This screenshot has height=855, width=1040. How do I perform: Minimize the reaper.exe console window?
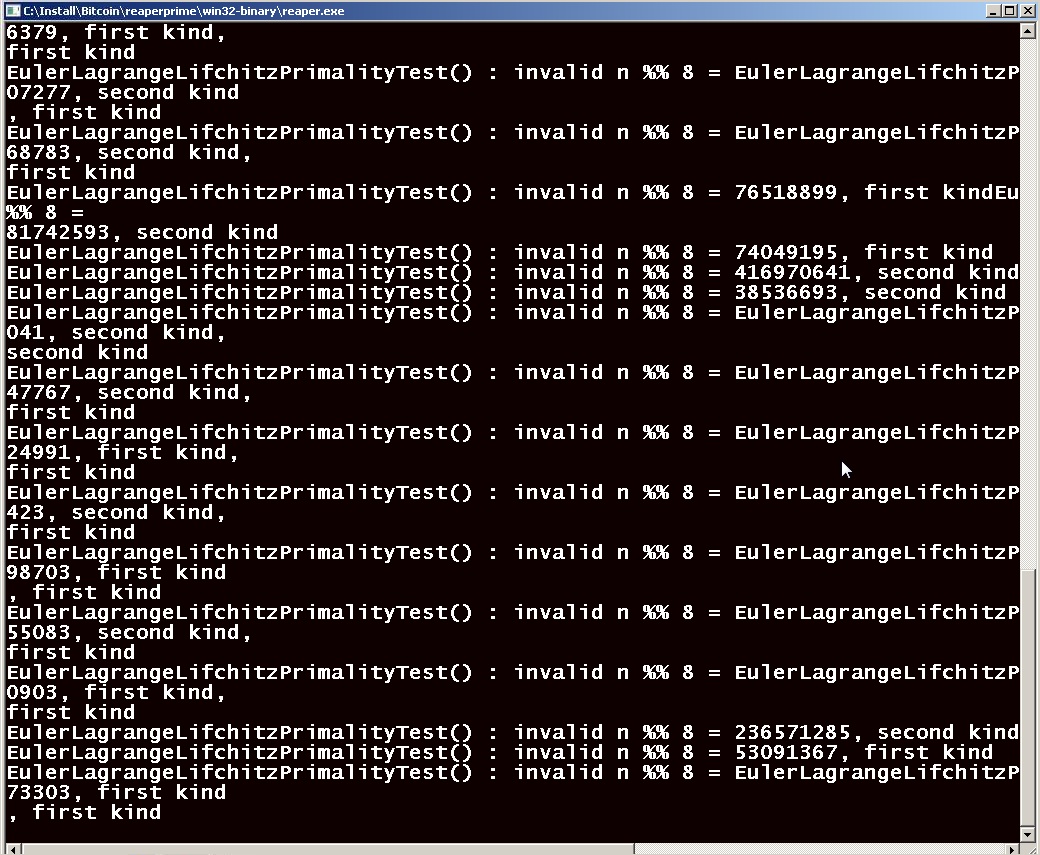tap(993, 11)
